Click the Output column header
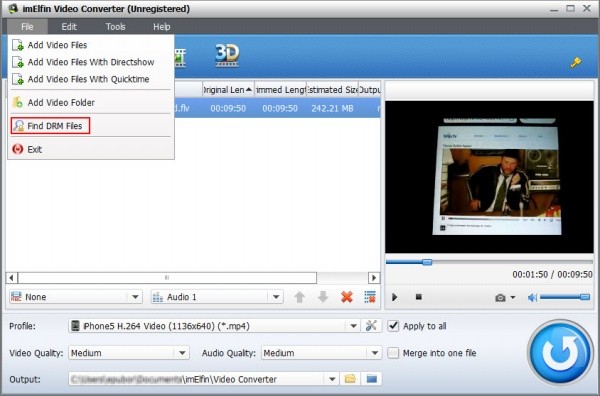 pyautogui.click(x=370, y=90)
